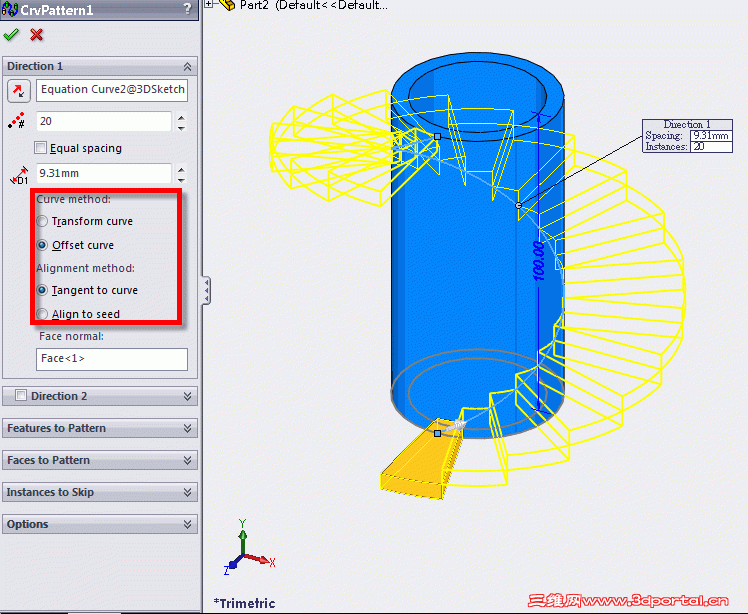Expand the Instances to Skip section
The image size is (748, 614).
coord(187,492)
